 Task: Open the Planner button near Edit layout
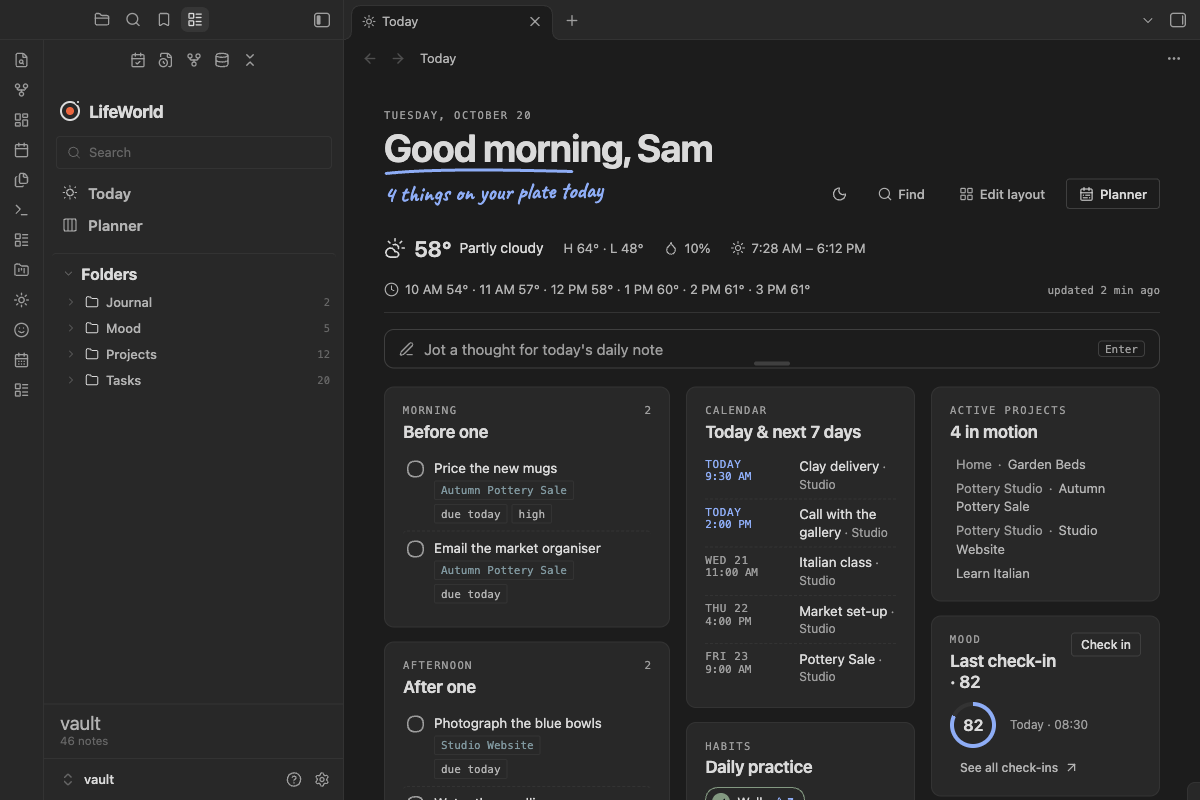tap(1113, 194)
